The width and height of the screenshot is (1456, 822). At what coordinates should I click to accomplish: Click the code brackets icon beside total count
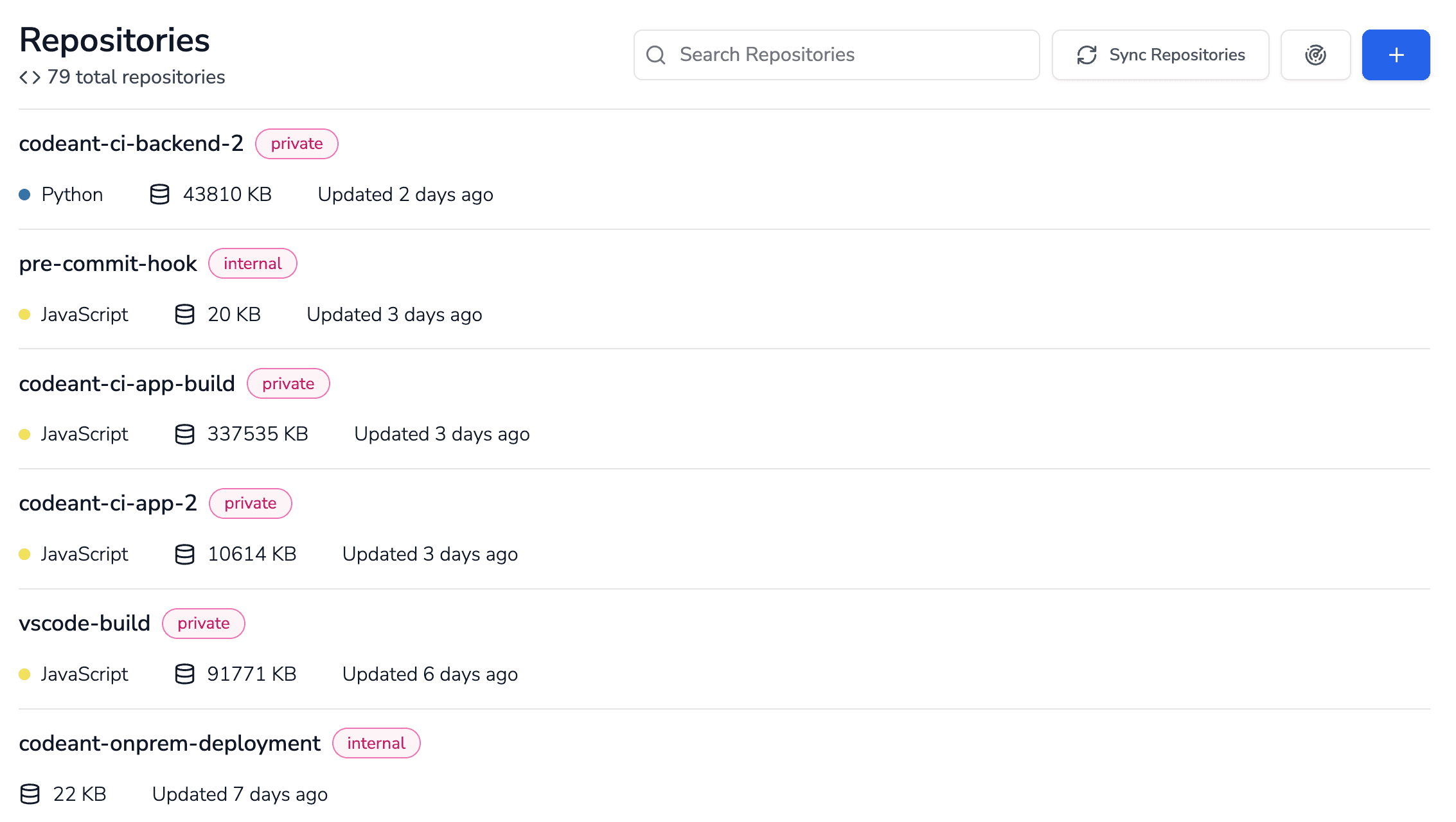click(30, 78)
